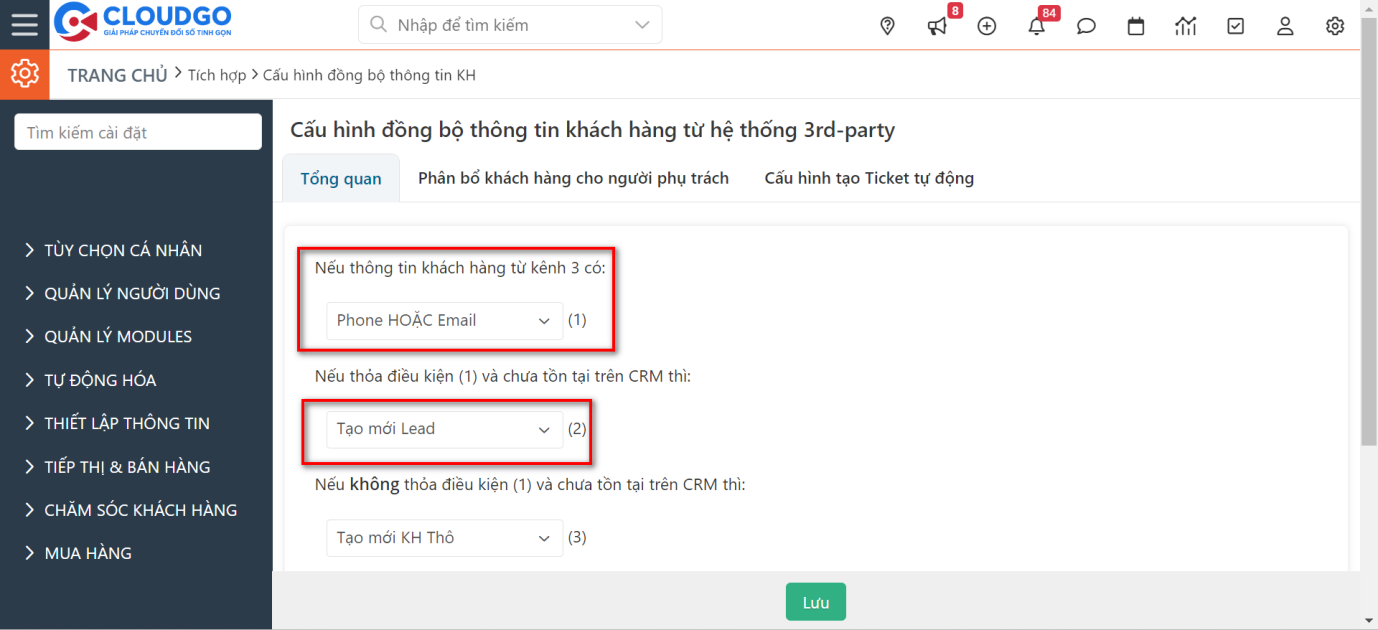Open the Tạo mới KH Thô dropdown
Viewport: 1378px width, 630px height.
(444, 538)
